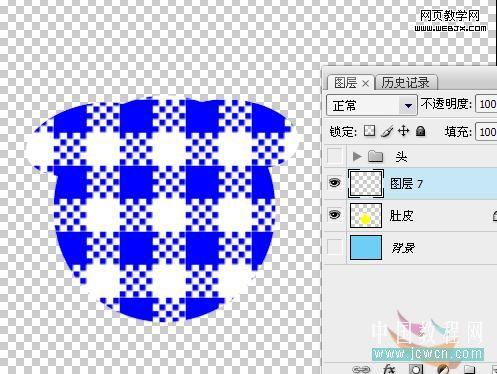Enable lock all padlock icon
The width and height of the screenshot is (497, 374).
click(x=421, y=131)
